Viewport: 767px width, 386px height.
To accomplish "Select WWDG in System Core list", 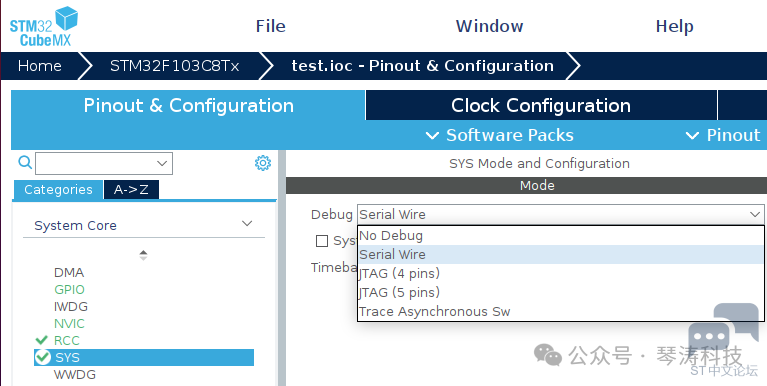I will pos(75,375).
